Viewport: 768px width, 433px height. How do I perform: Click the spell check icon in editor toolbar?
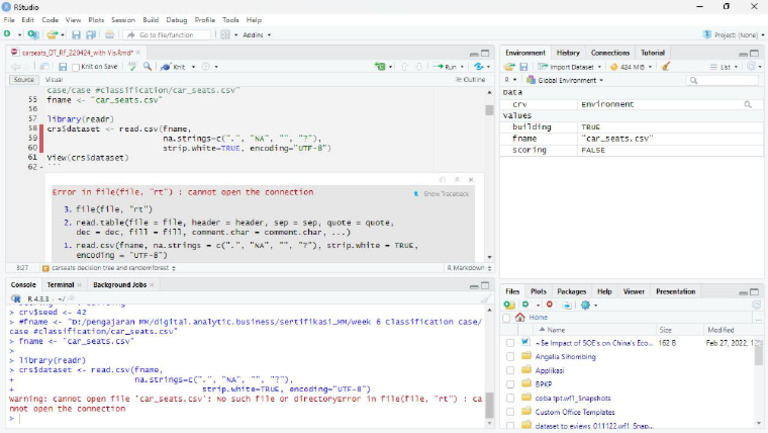pos(132,67)
